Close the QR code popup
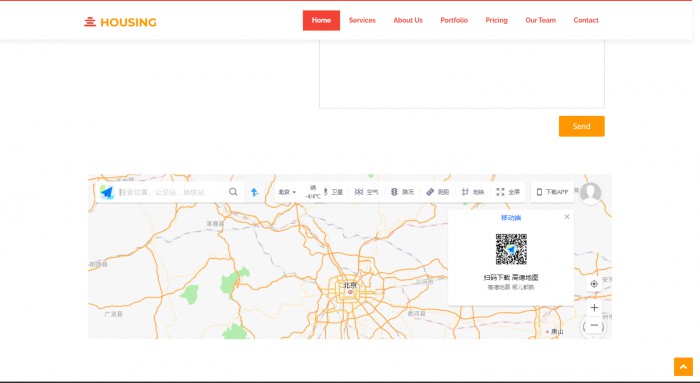The height and width of the screenshot is (383, 700). pyautogui.click(x=567, y=217)
